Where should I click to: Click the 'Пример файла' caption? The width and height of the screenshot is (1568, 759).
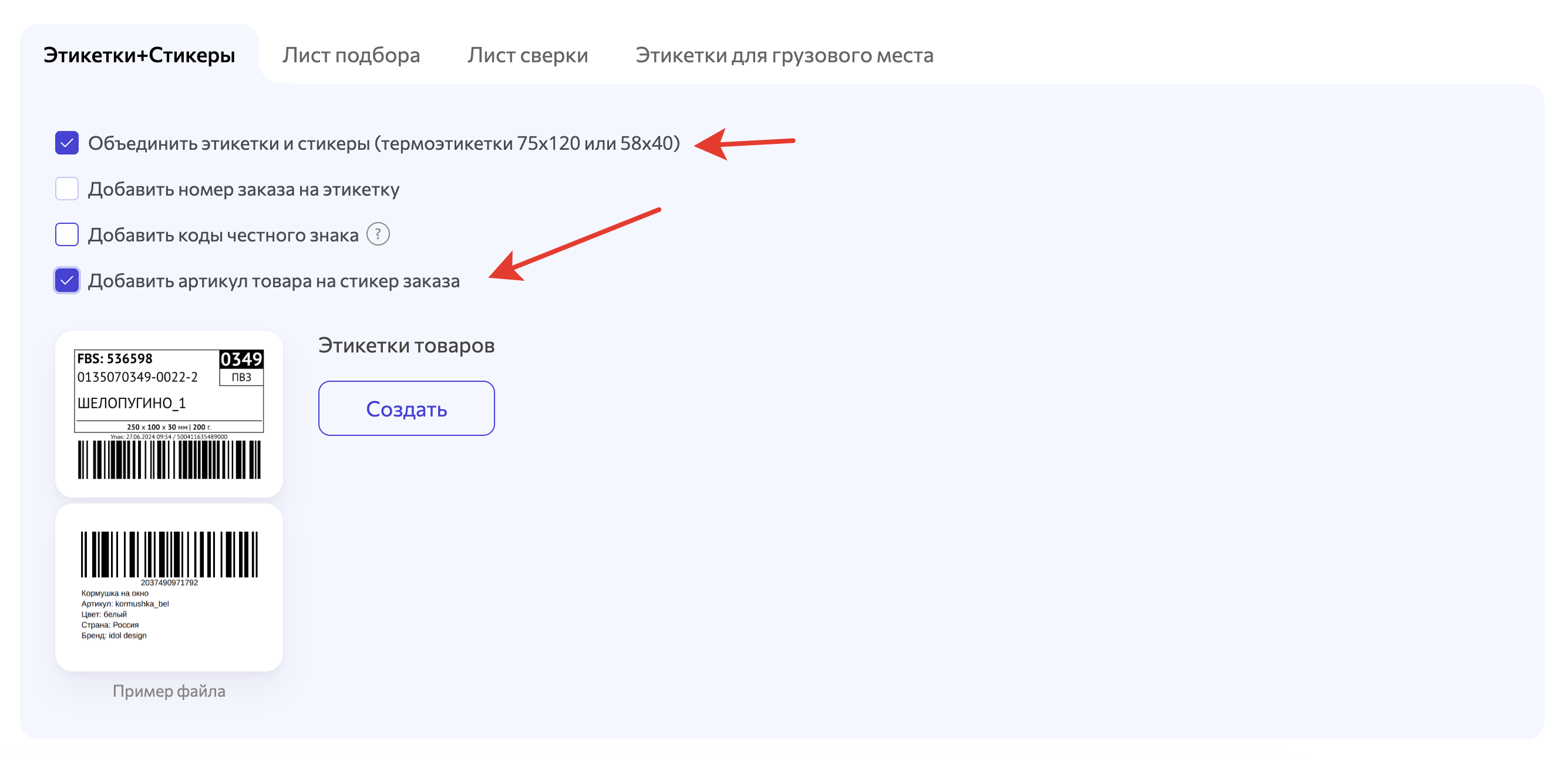pos(169,691)
